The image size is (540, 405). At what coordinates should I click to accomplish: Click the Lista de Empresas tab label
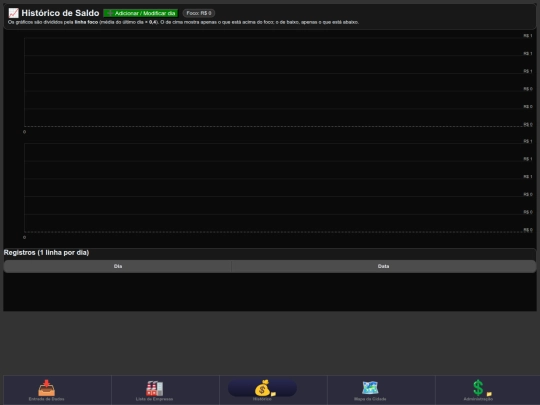click(154, 399)
